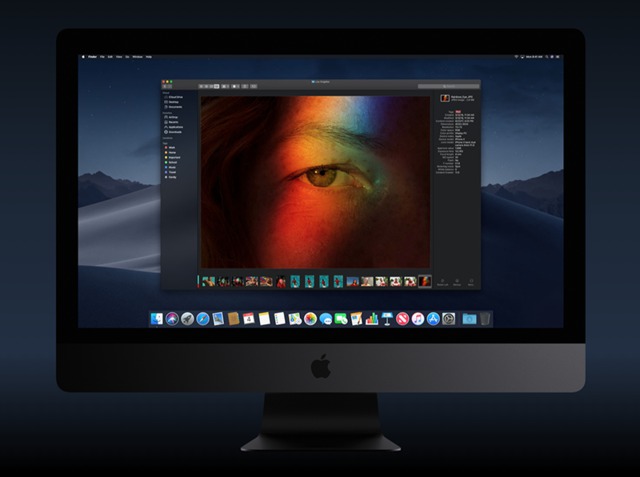
Task: Click the Finder icon in Dock
Action: click(x=156, y=319)
